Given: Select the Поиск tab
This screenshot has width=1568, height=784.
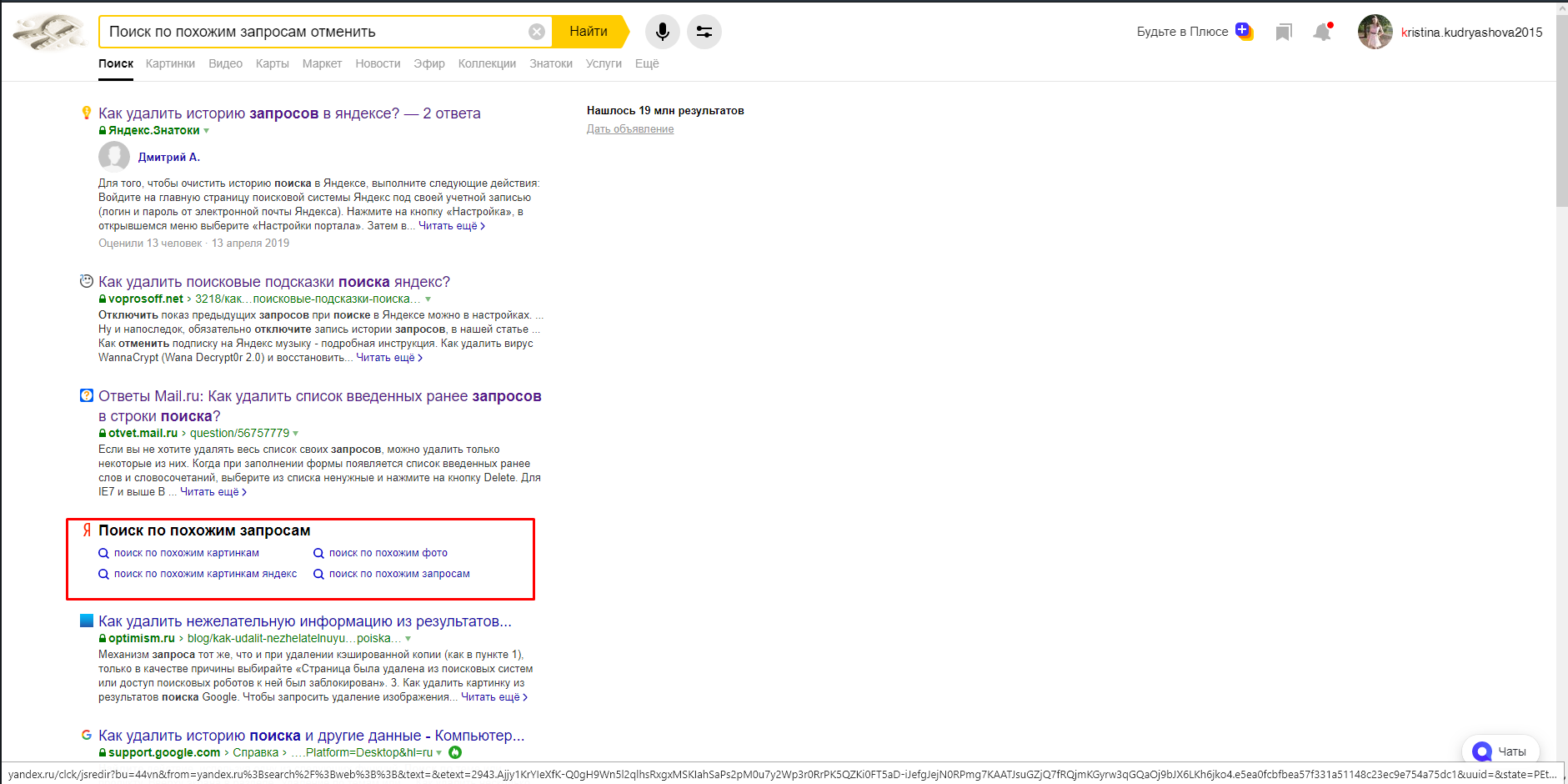Looking at the screenshot, I should 116,63.
